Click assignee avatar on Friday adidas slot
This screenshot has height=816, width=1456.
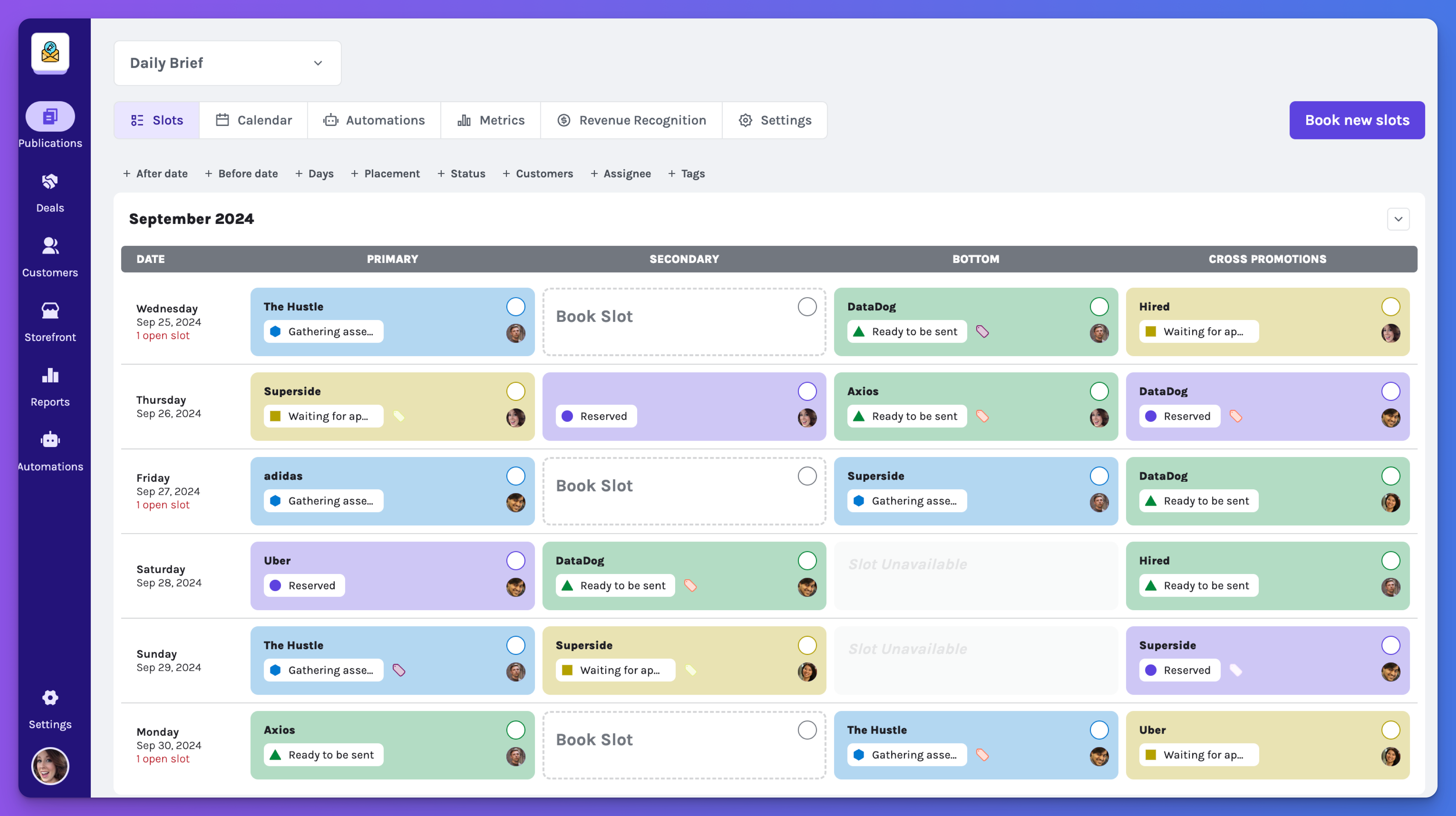click(515, 503)
